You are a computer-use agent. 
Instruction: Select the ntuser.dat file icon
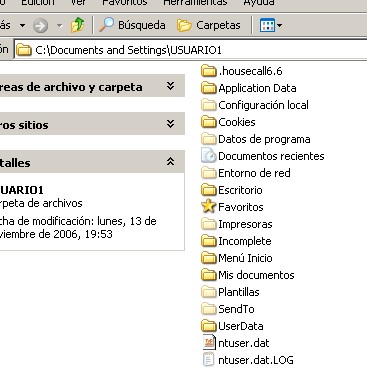[x=209, y=343]
